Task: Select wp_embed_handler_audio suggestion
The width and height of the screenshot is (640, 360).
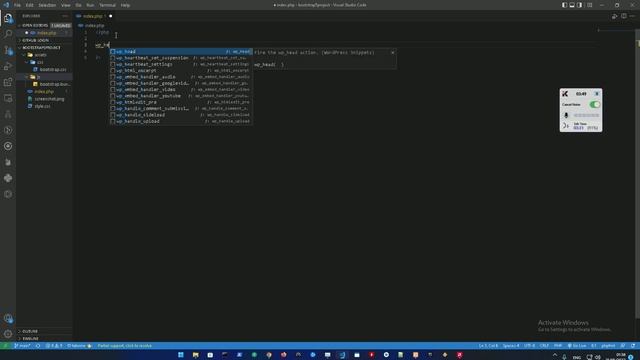Action: 181,77
